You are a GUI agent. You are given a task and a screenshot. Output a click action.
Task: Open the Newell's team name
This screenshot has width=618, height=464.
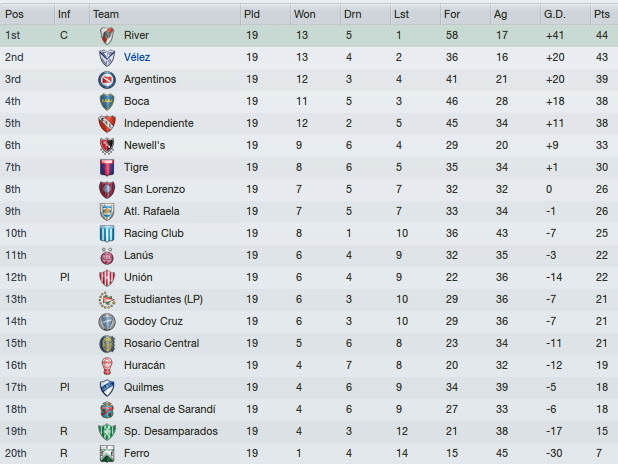tap(144, 145)
